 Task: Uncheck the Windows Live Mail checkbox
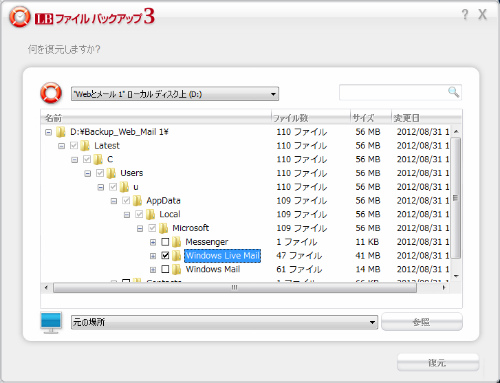coord(165,256)
